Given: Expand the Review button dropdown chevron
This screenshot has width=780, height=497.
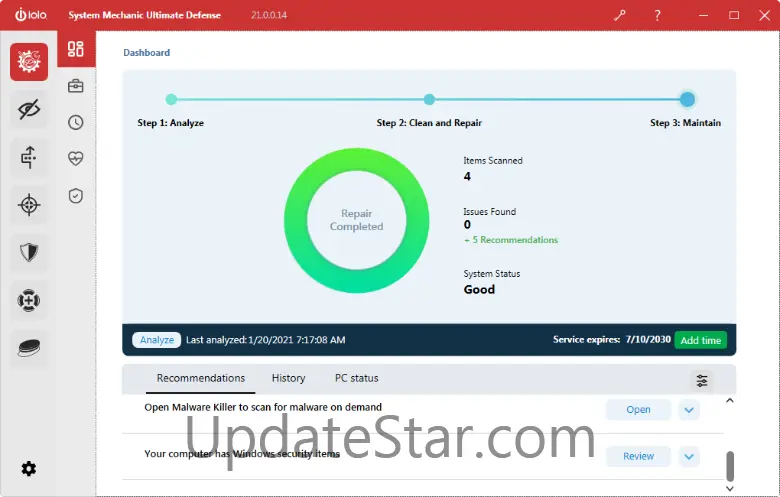Looking at the screenshot, I should pyautogui.click(x=689, y=457).
